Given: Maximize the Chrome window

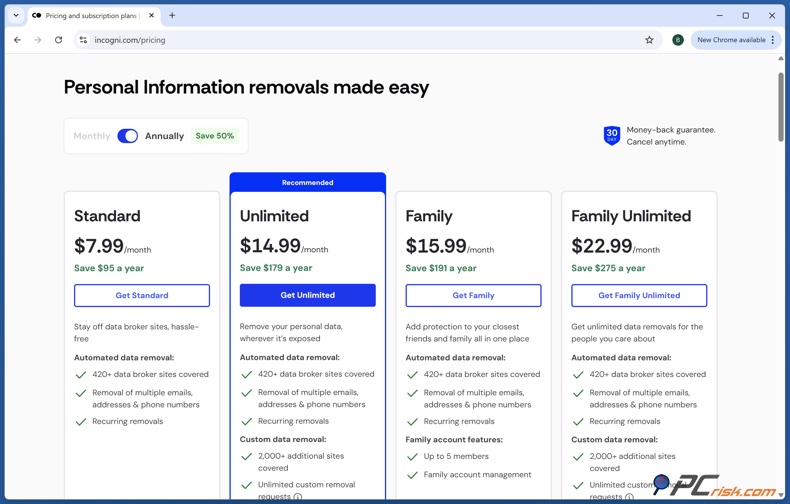Looking at the screenshot, I should point(746,16).
